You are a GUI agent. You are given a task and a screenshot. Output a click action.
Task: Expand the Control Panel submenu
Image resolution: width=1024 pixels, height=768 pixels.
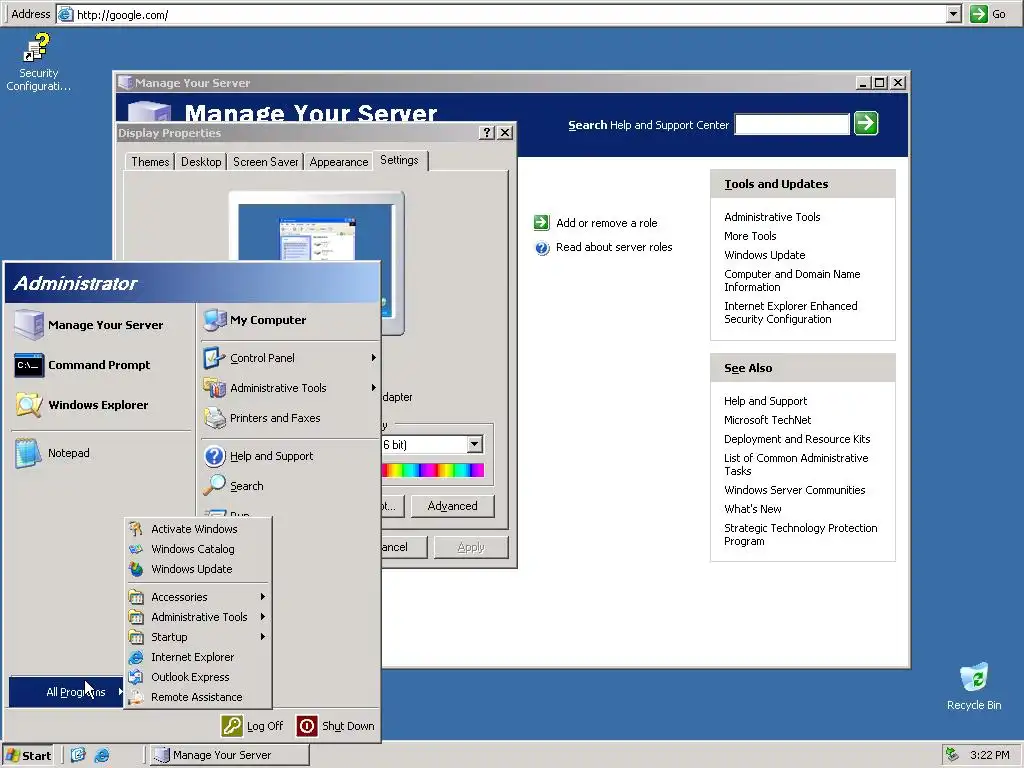click(374, 358)
